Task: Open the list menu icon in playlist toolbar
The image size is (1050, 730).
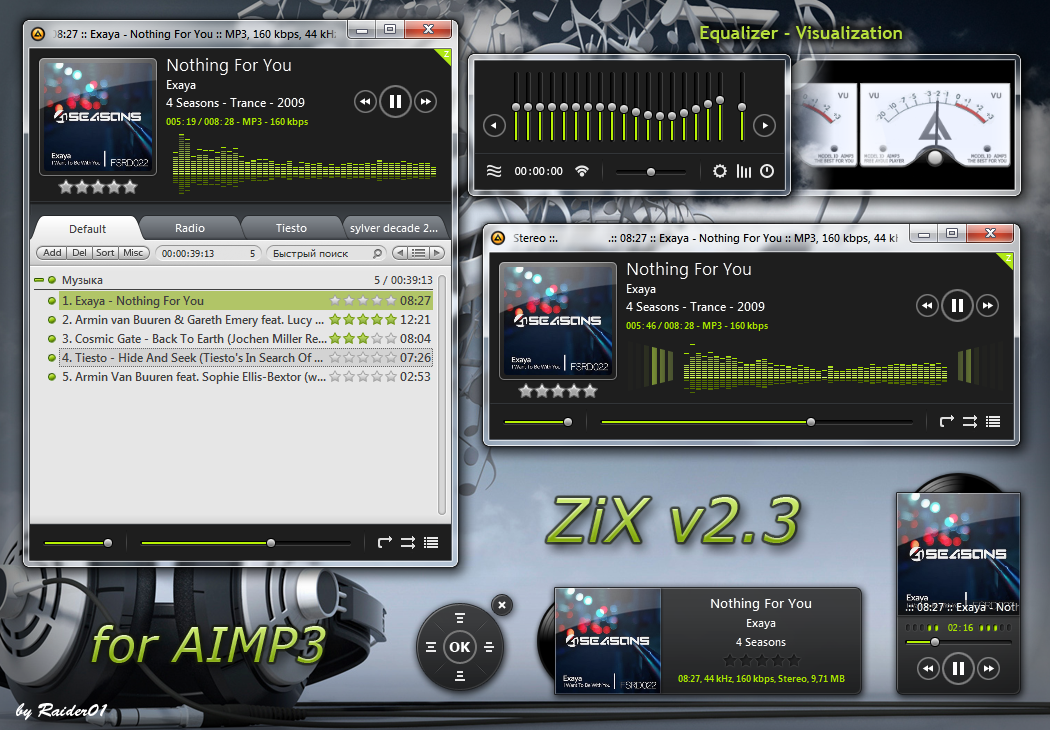Action: point(419,253)
